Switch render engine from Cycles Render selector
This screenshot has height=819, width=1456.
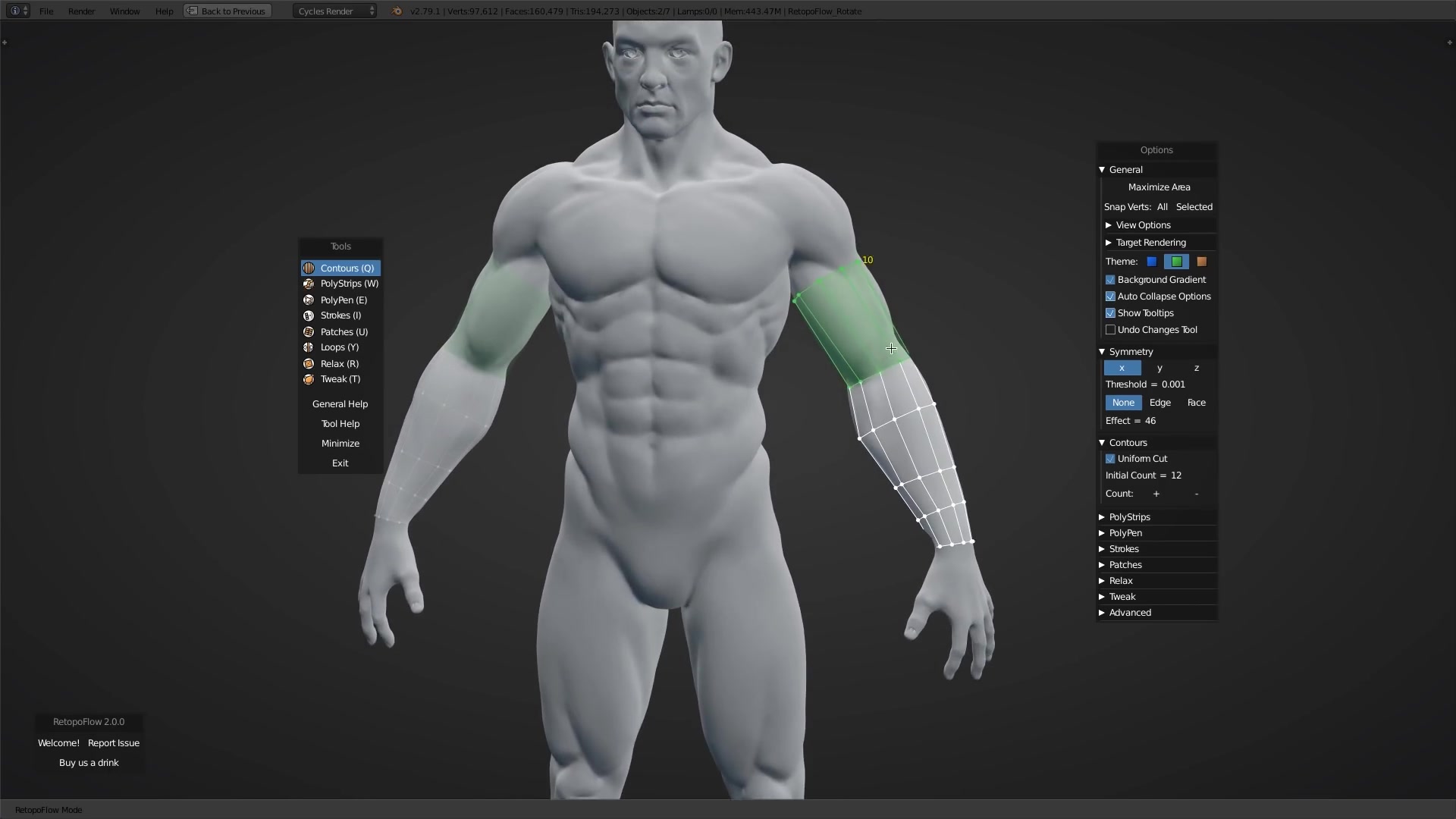tap(328, 11)
